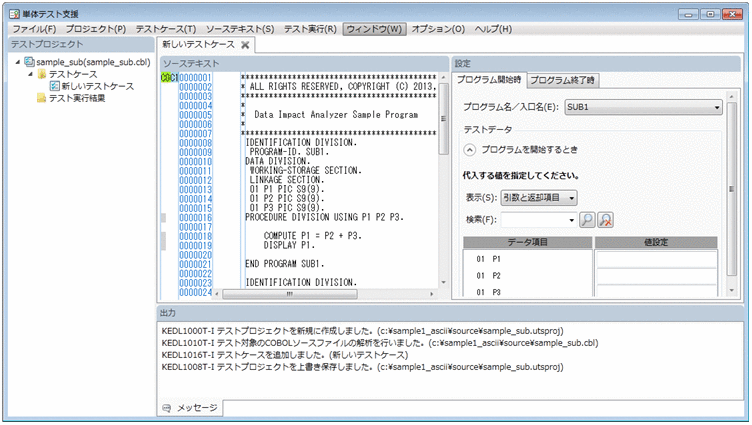Open the ファイル(F) menu

pyautogui.click(x=34, y=29)
